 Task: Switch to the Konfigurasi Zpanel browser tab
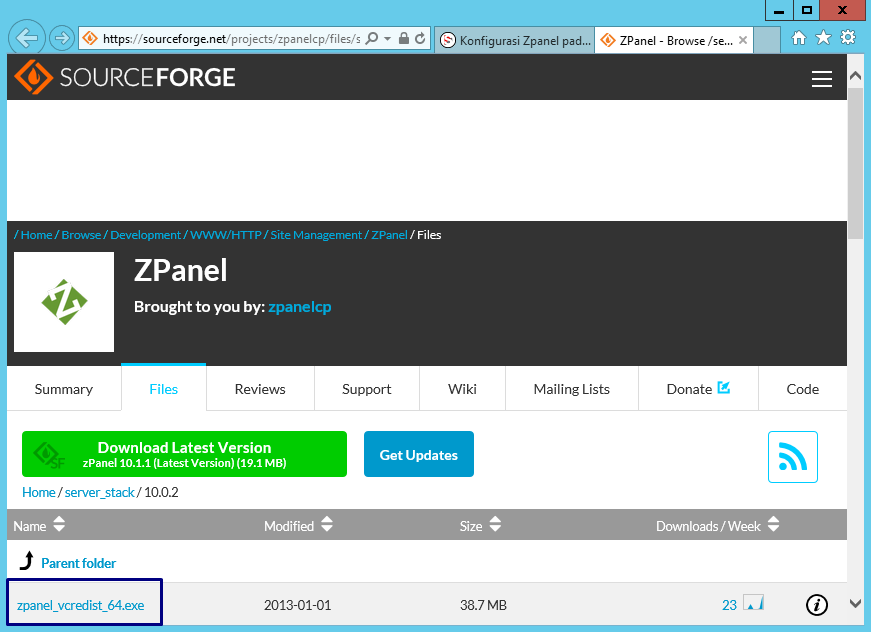[513, 41]
